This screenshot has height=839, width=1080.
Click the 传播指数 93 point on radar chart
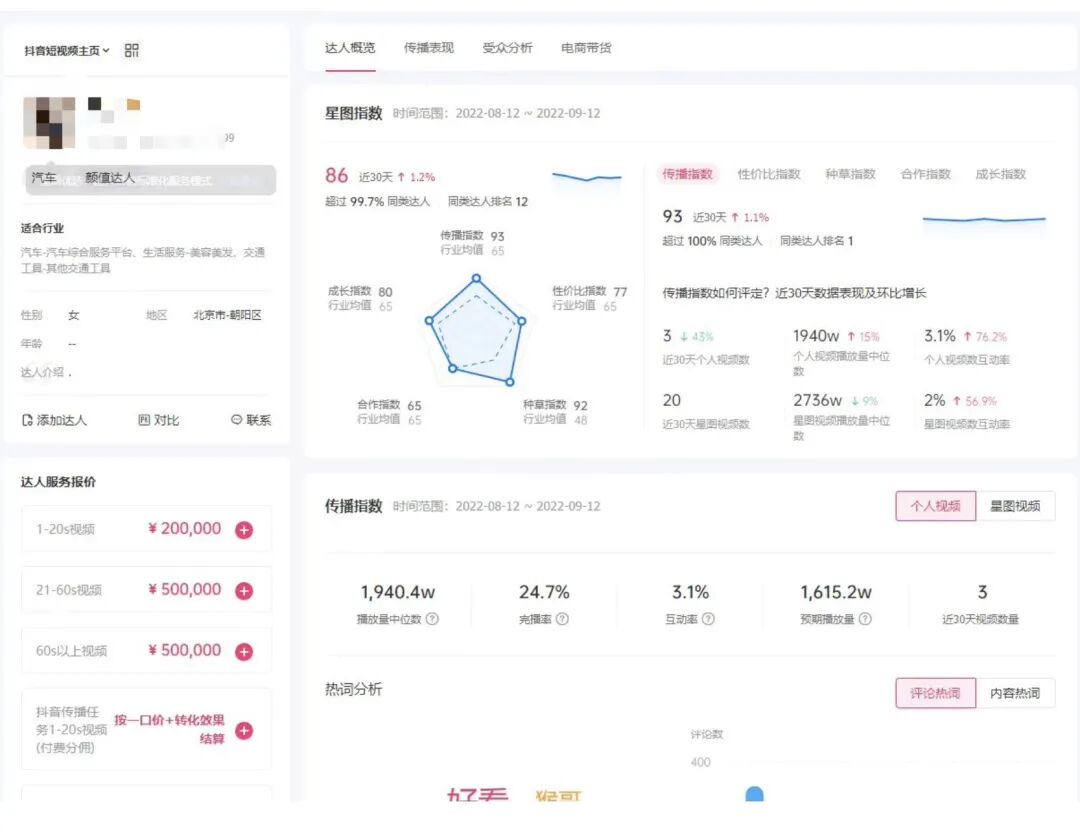(476, 278)
